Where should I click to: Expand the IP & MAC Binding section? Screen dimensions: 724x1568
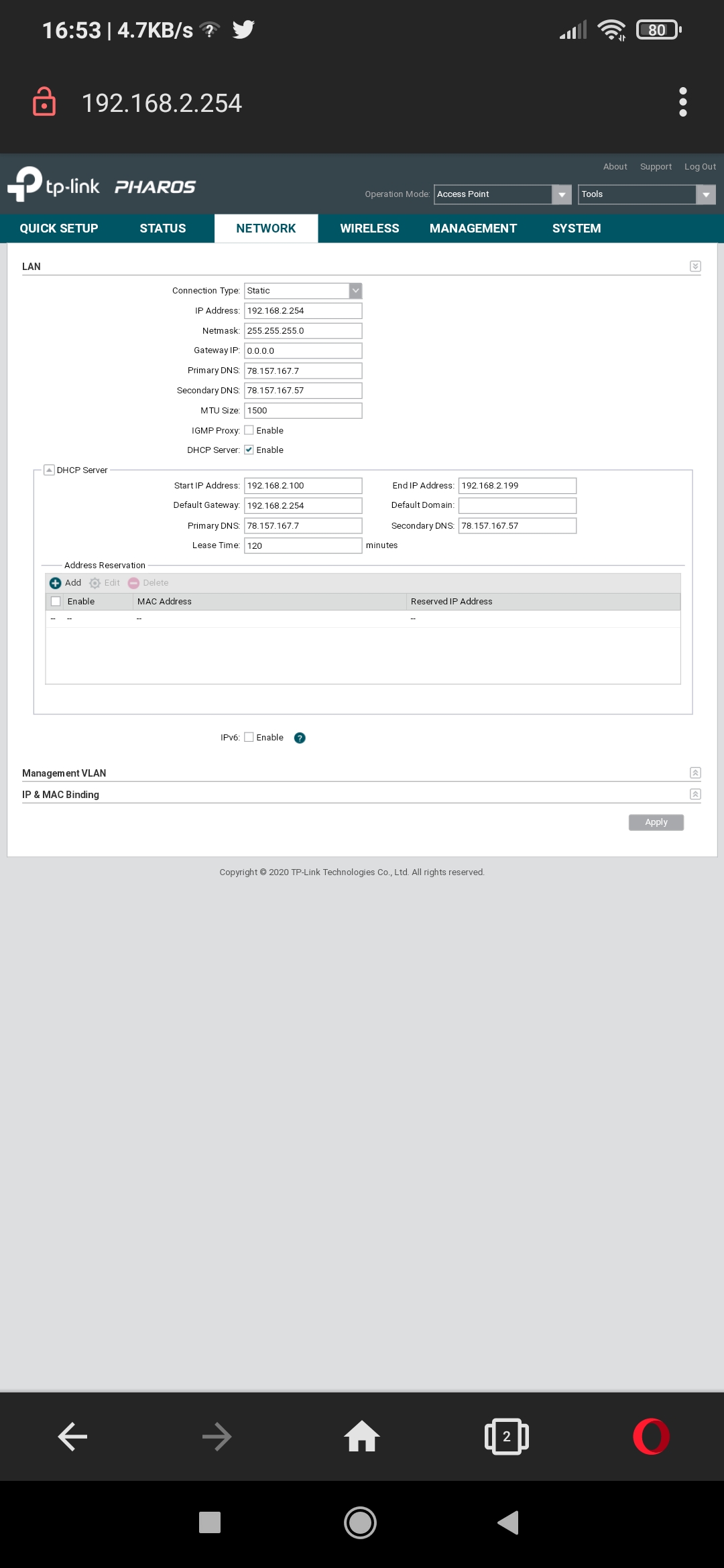tap(695, 794)
